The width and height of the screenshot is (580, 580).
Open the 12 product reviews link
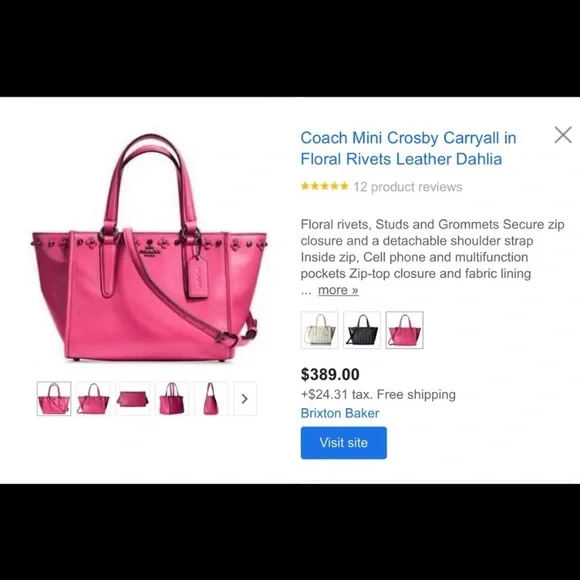tap(408, 187)
